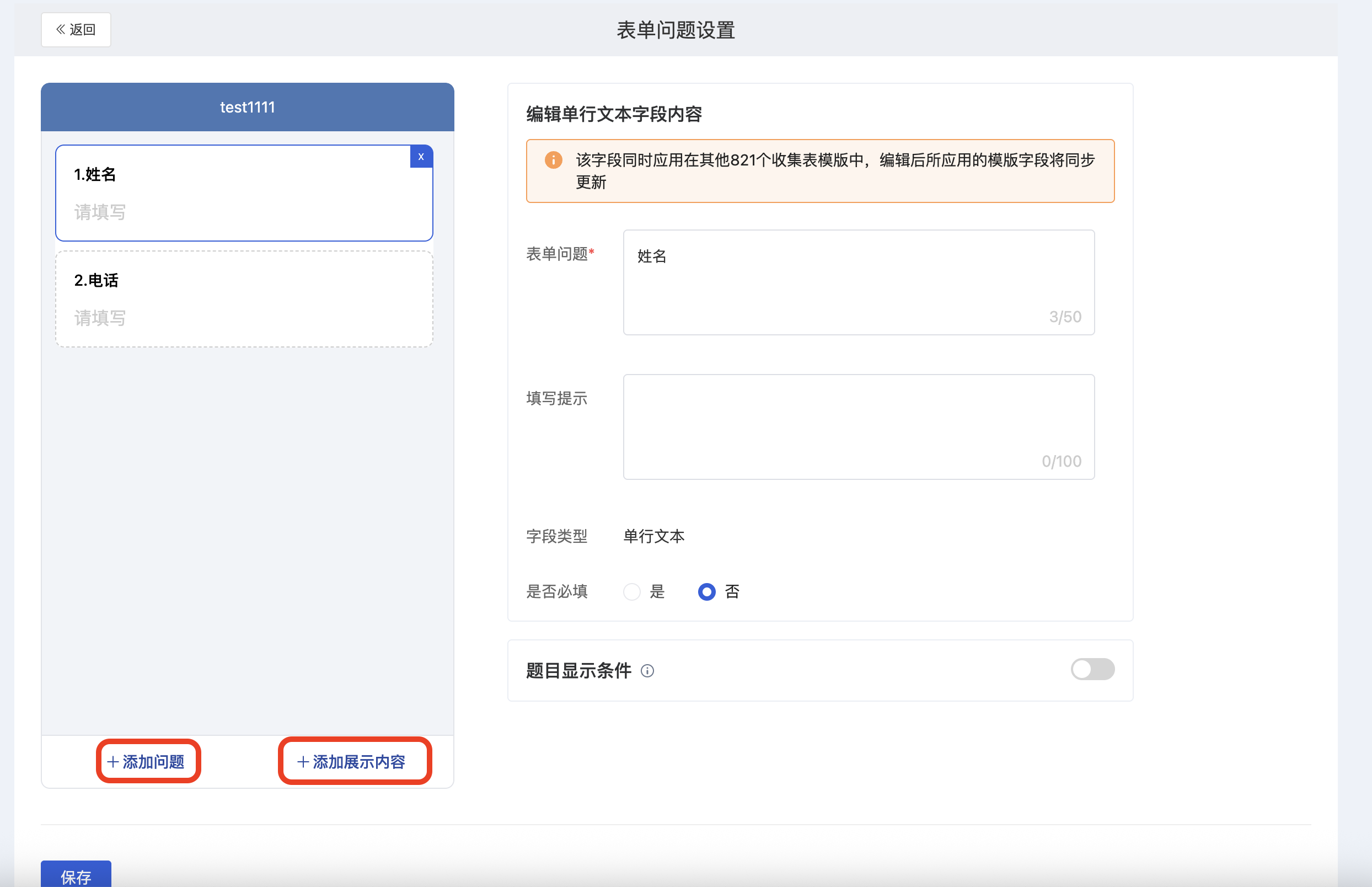Click the orange warning info icon
Screen dimensions: 1372x887
pos(553,160)
